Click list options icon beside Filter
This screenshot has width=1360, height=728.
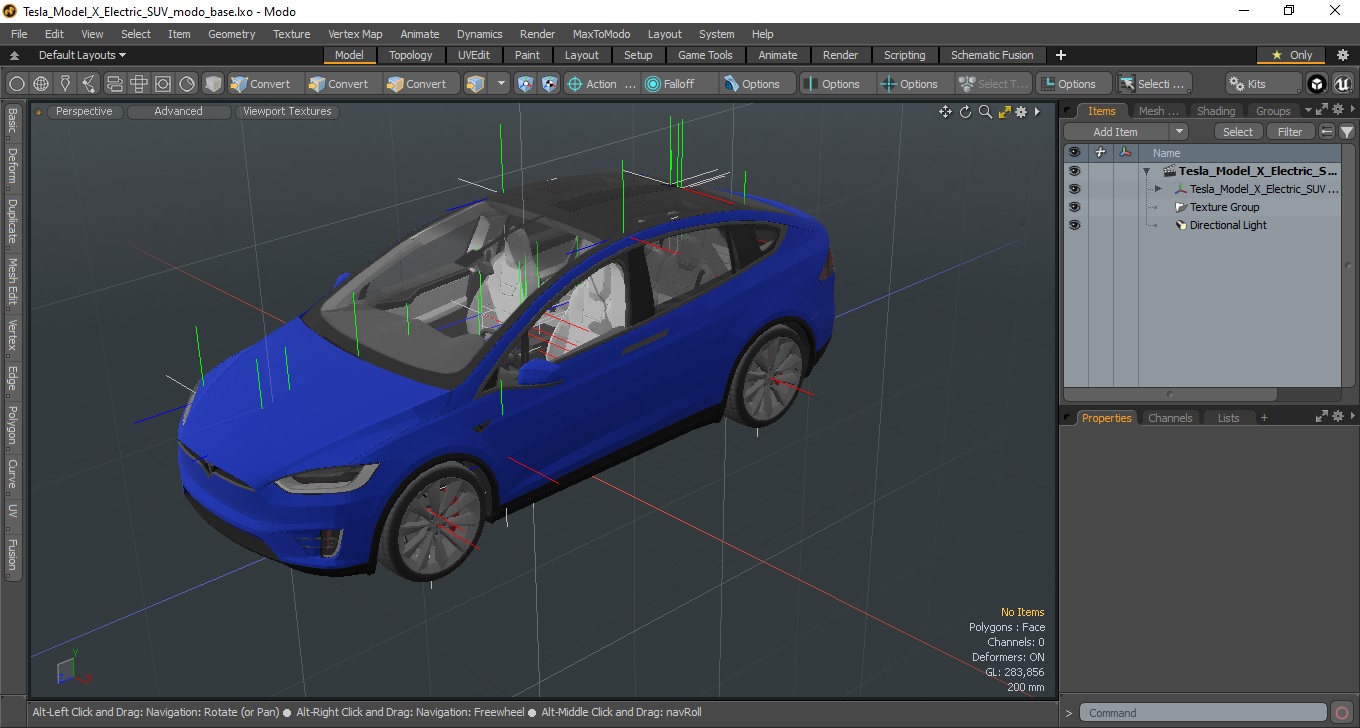coord(1327,132)
